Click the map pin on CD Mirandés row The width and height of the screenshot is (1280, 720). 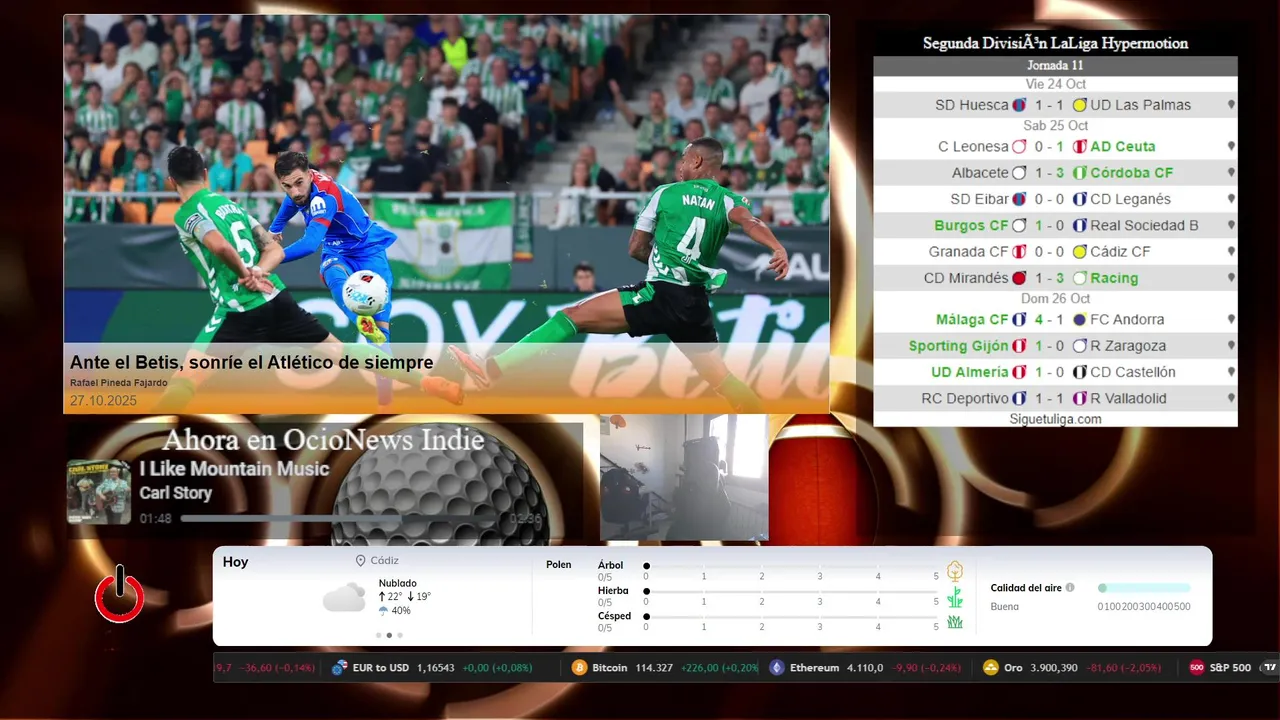[1231, 278]
